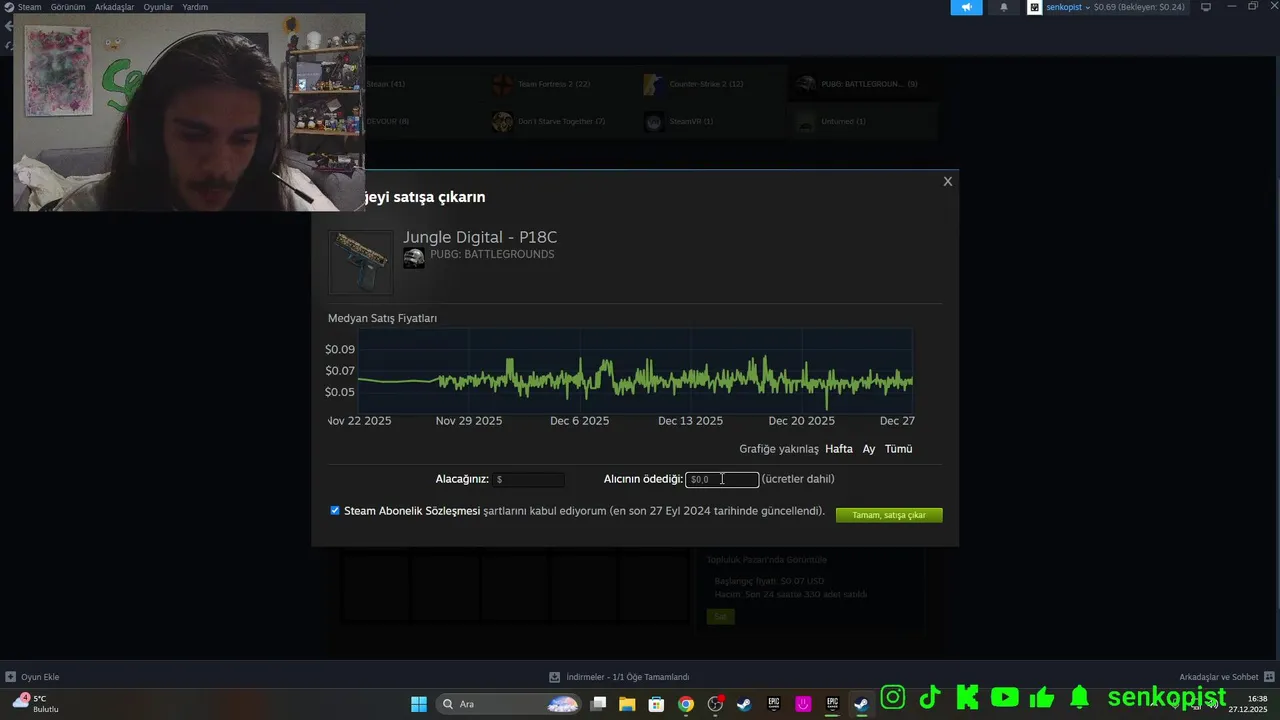Open wallet balance $0.69 details
The width and height of the screenshot is (1280, 720).
click(1139, 7)
